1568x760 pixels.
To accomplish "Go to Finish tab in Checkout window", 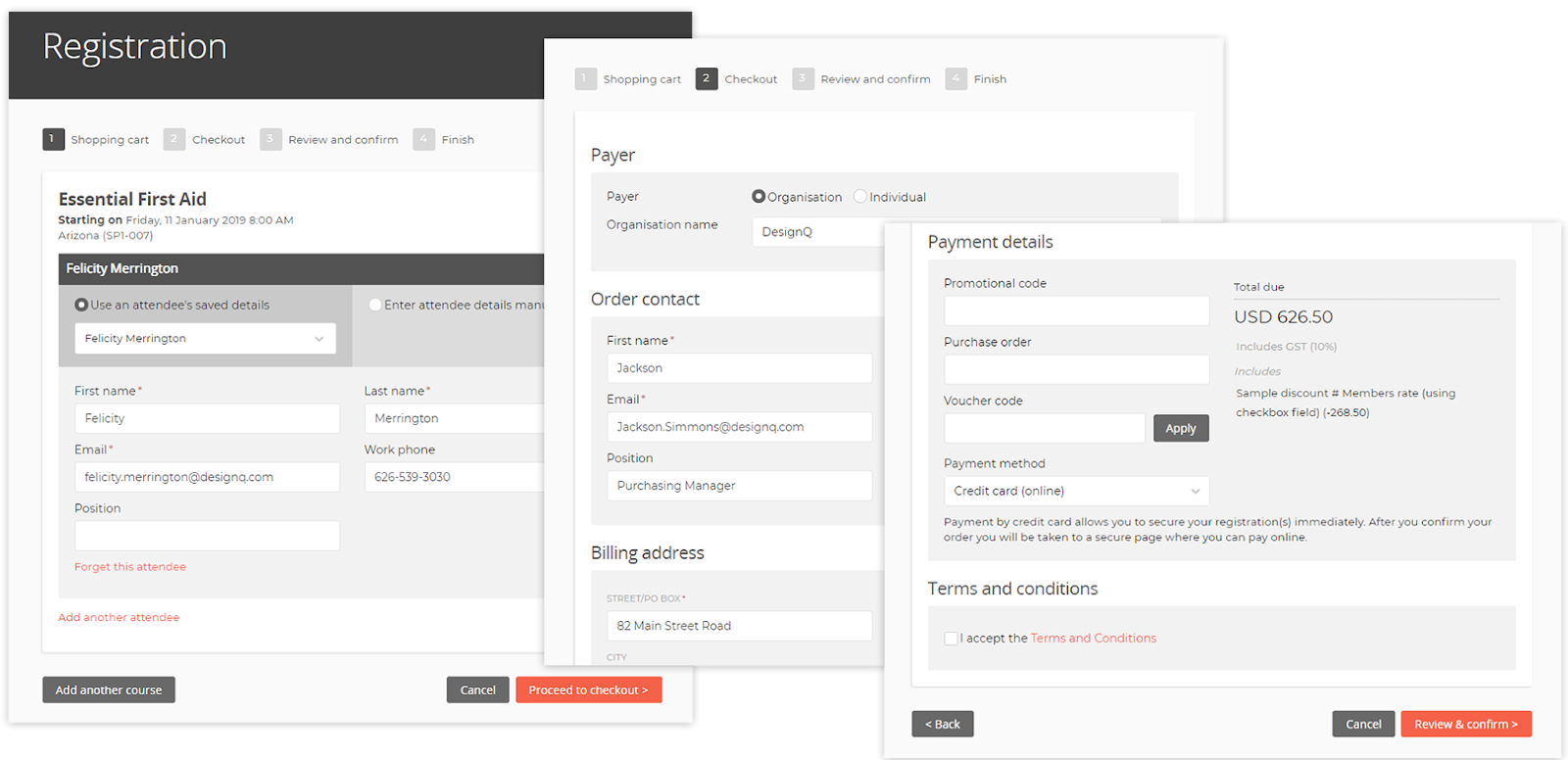I will click(990, 79).
